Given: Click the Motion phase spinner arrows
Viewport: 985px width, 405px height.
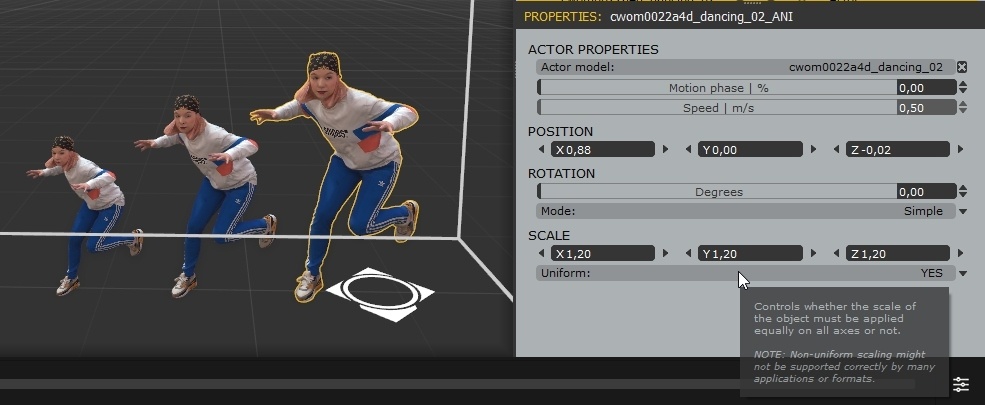Looking at the screenshot, I should [x=962, y=88].
